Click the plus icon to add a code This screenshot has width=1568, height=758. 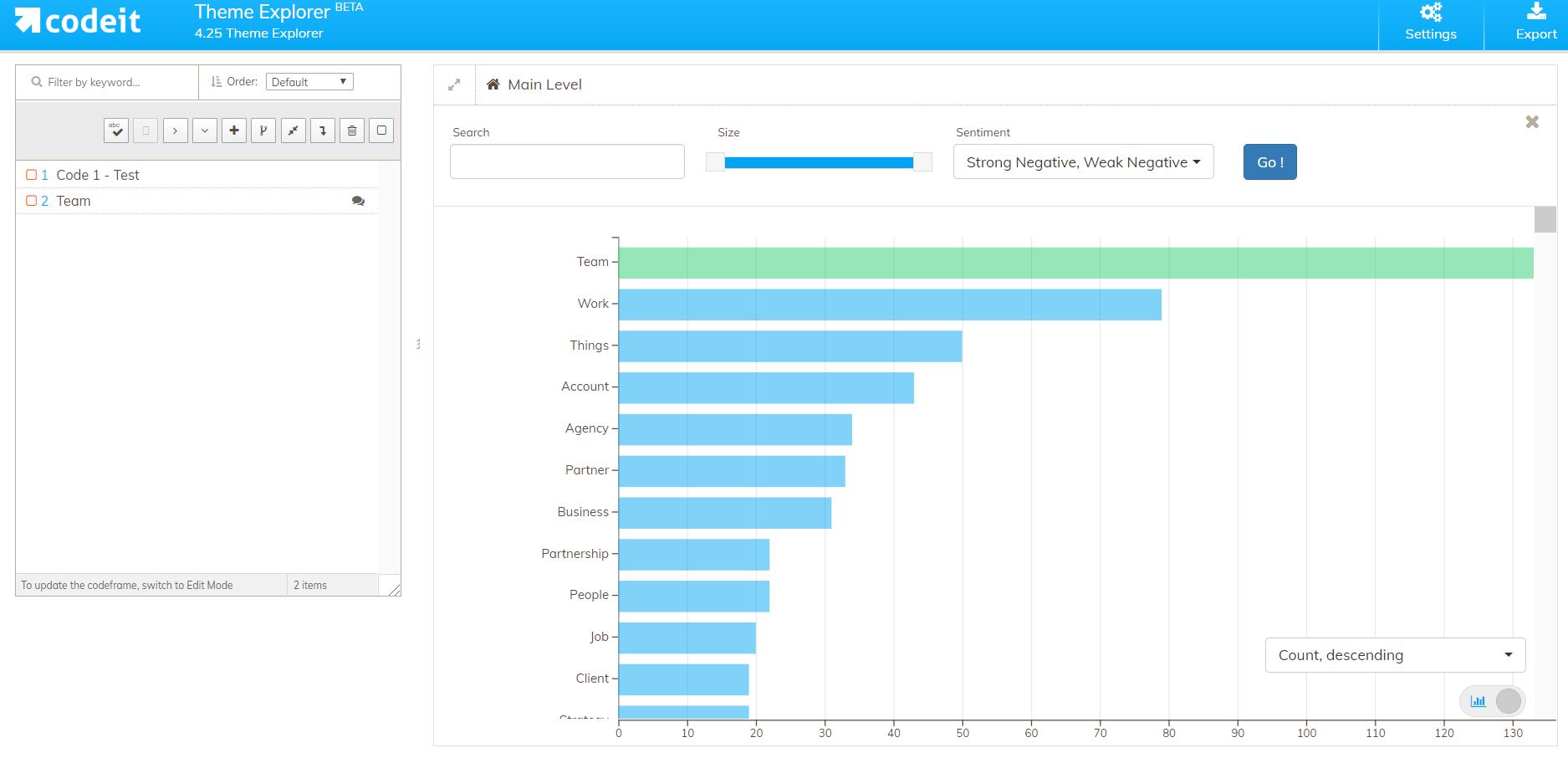coord(234,131)
